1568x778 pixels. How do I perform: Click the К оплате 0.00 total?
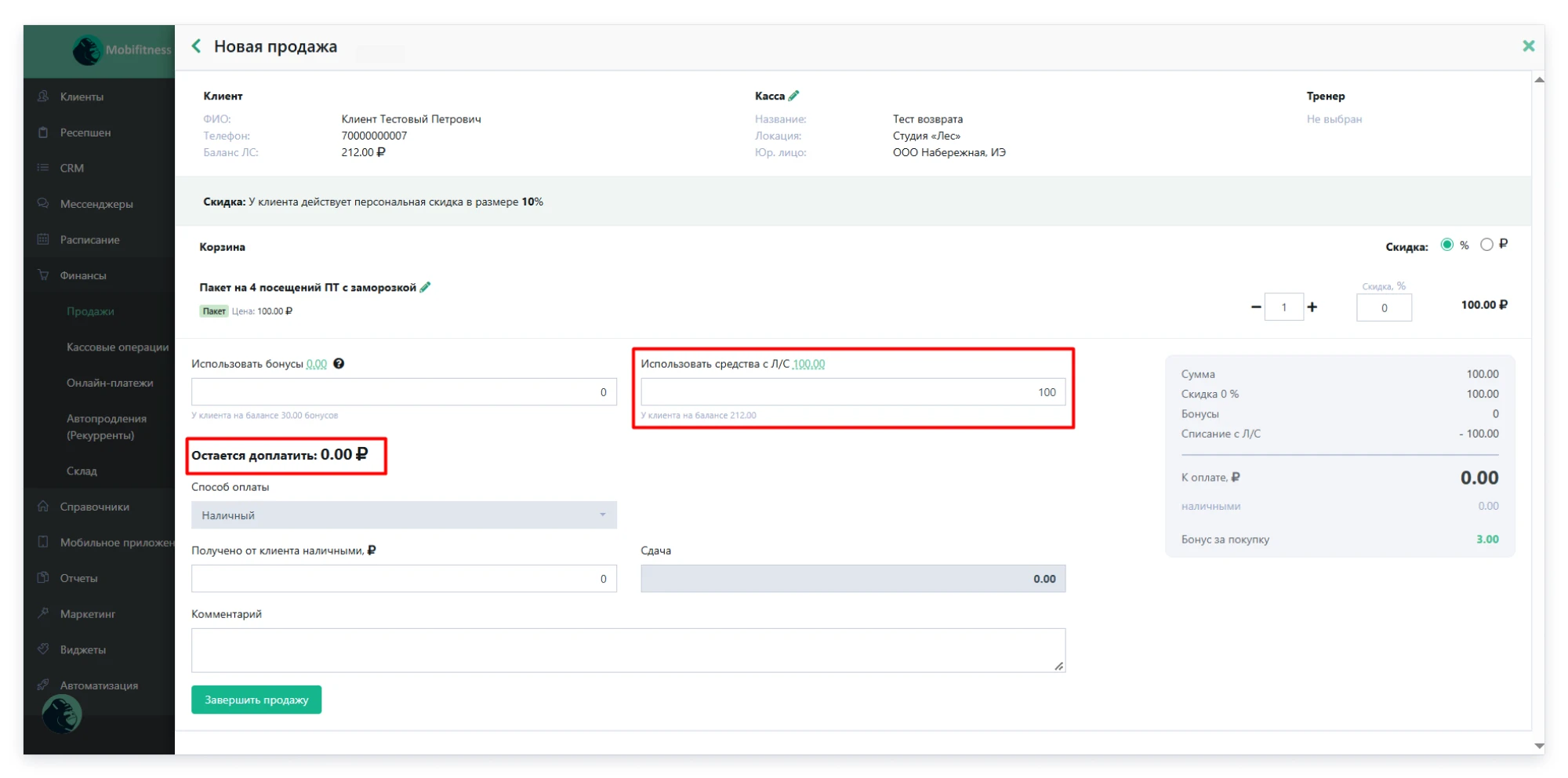coord(1479,478)
